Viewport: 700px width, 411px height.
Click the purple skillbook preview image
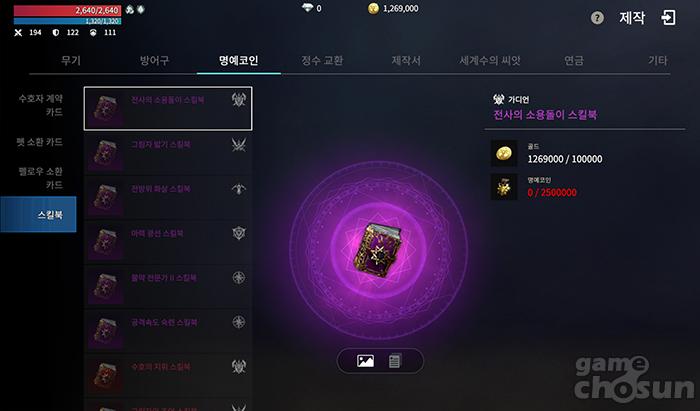(378, 250)
